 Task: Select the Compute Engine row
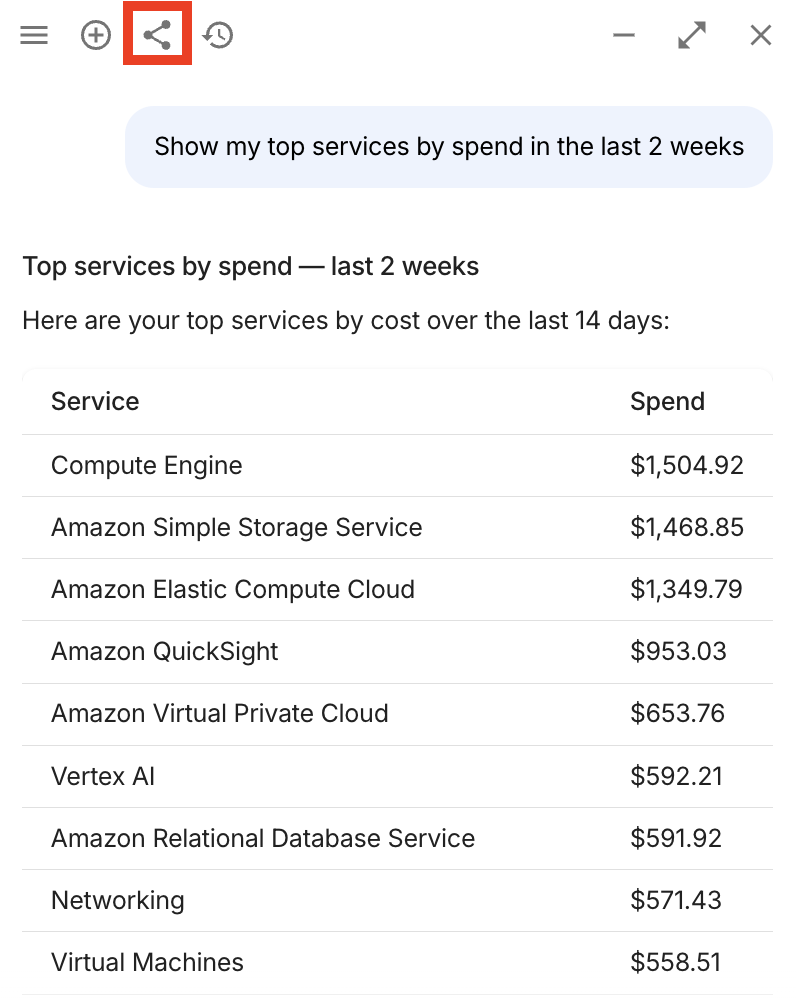(147, 466)
